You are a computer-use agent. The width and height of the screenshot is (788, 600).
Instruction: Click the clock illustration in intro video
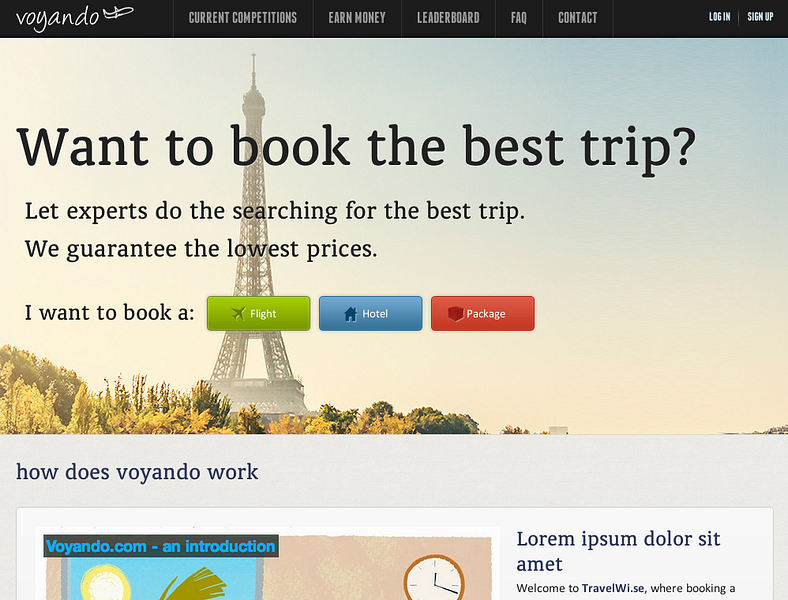coord(434,578)
